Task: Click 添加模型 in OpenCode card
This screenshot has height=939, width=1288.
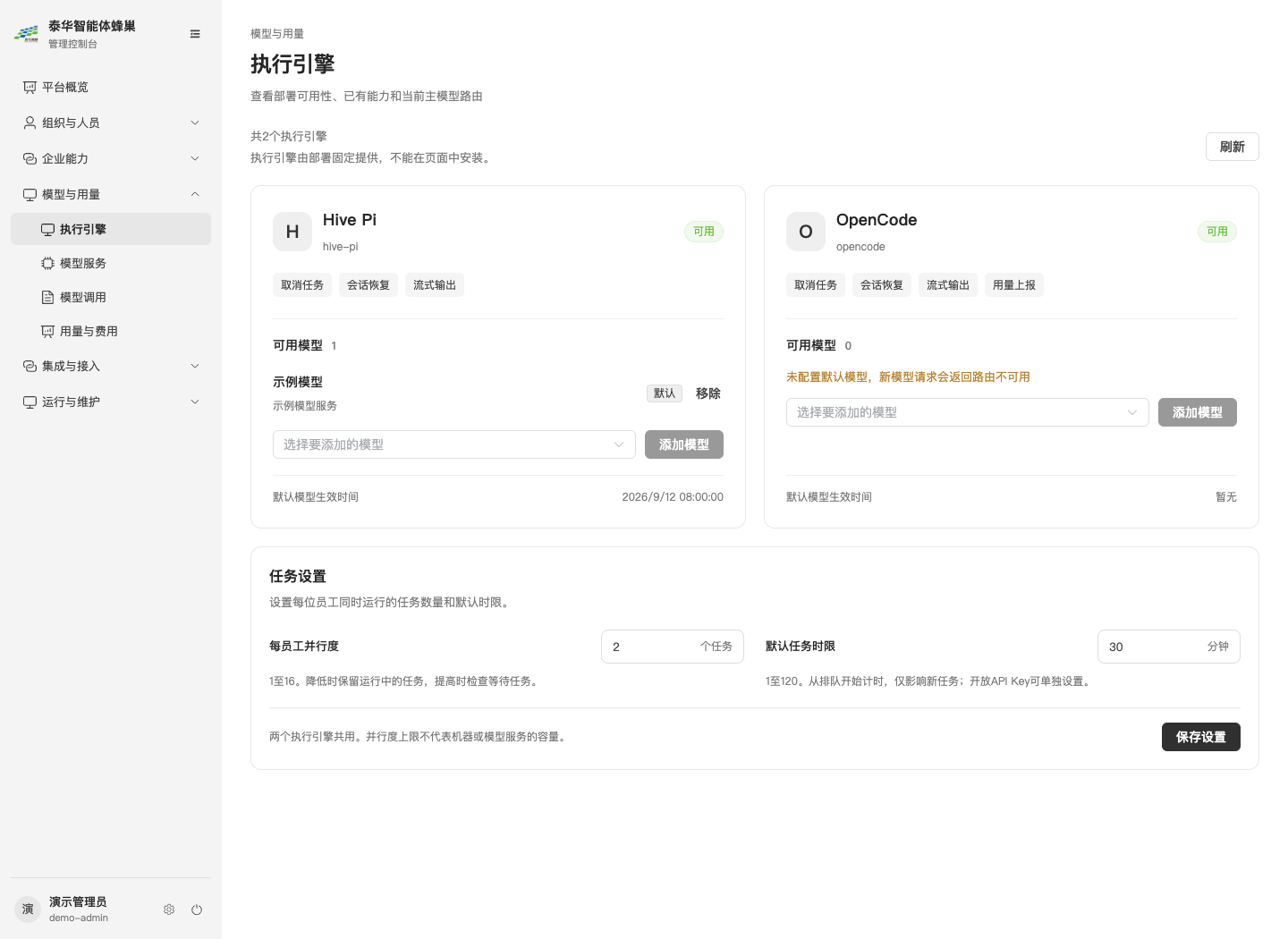Action: [1198, 412]
